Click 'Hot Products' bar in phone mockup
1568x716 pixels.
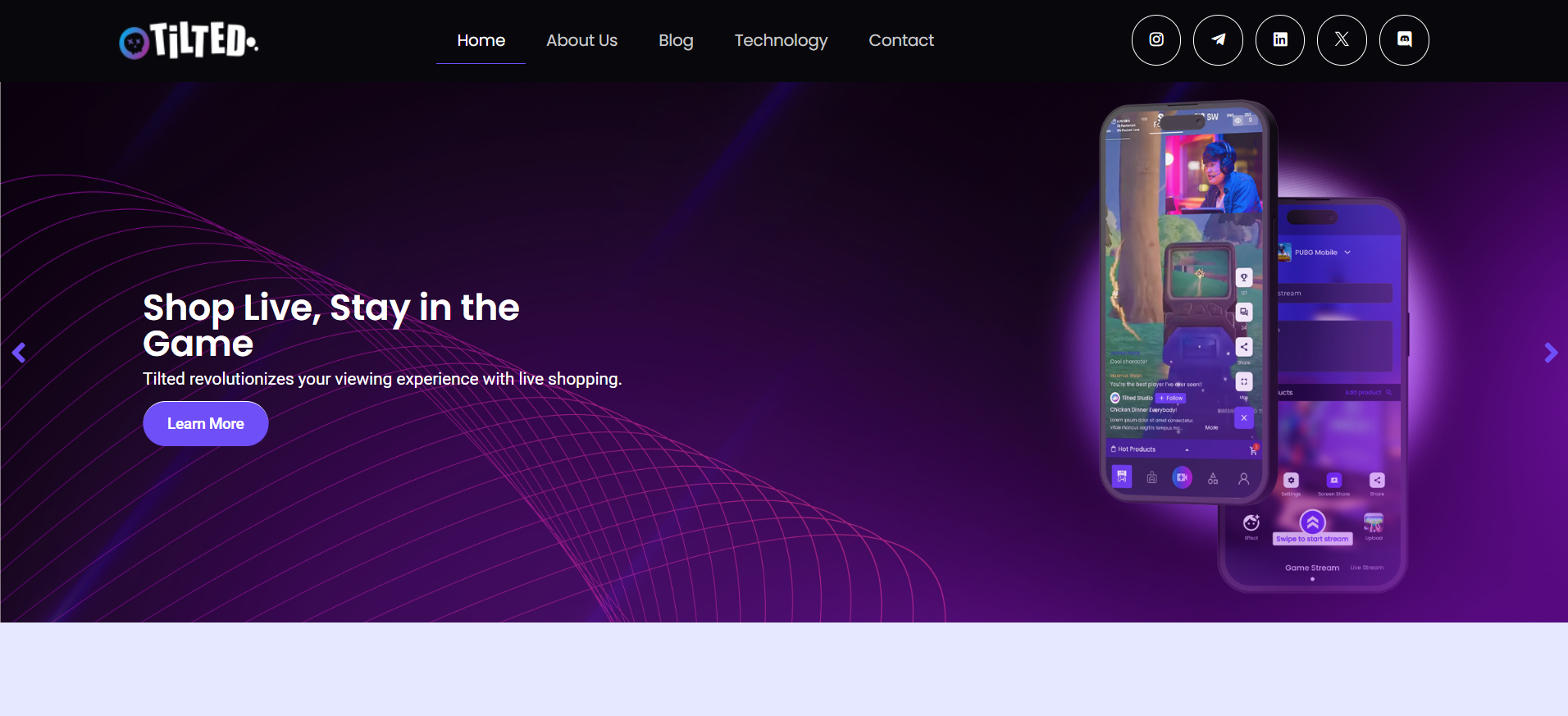pyautogui.click(x=1184, y=449)
